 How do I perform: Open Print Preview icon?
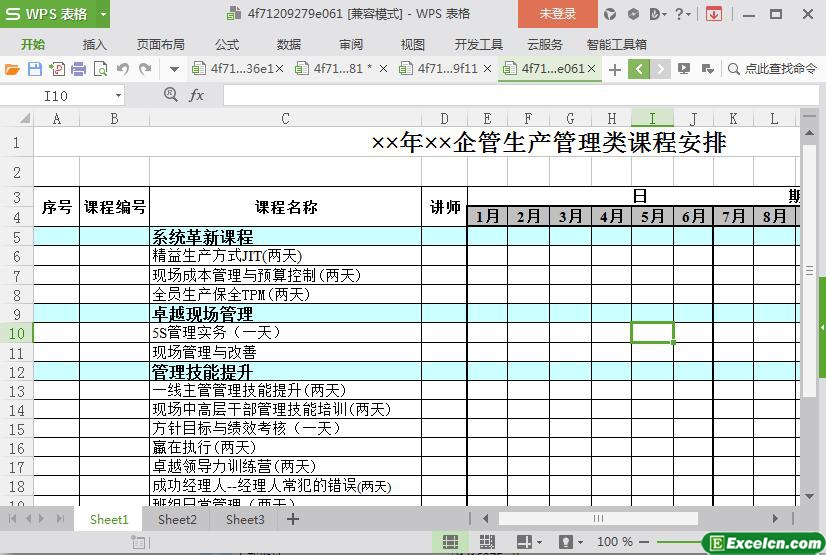[x=101, y=69]
